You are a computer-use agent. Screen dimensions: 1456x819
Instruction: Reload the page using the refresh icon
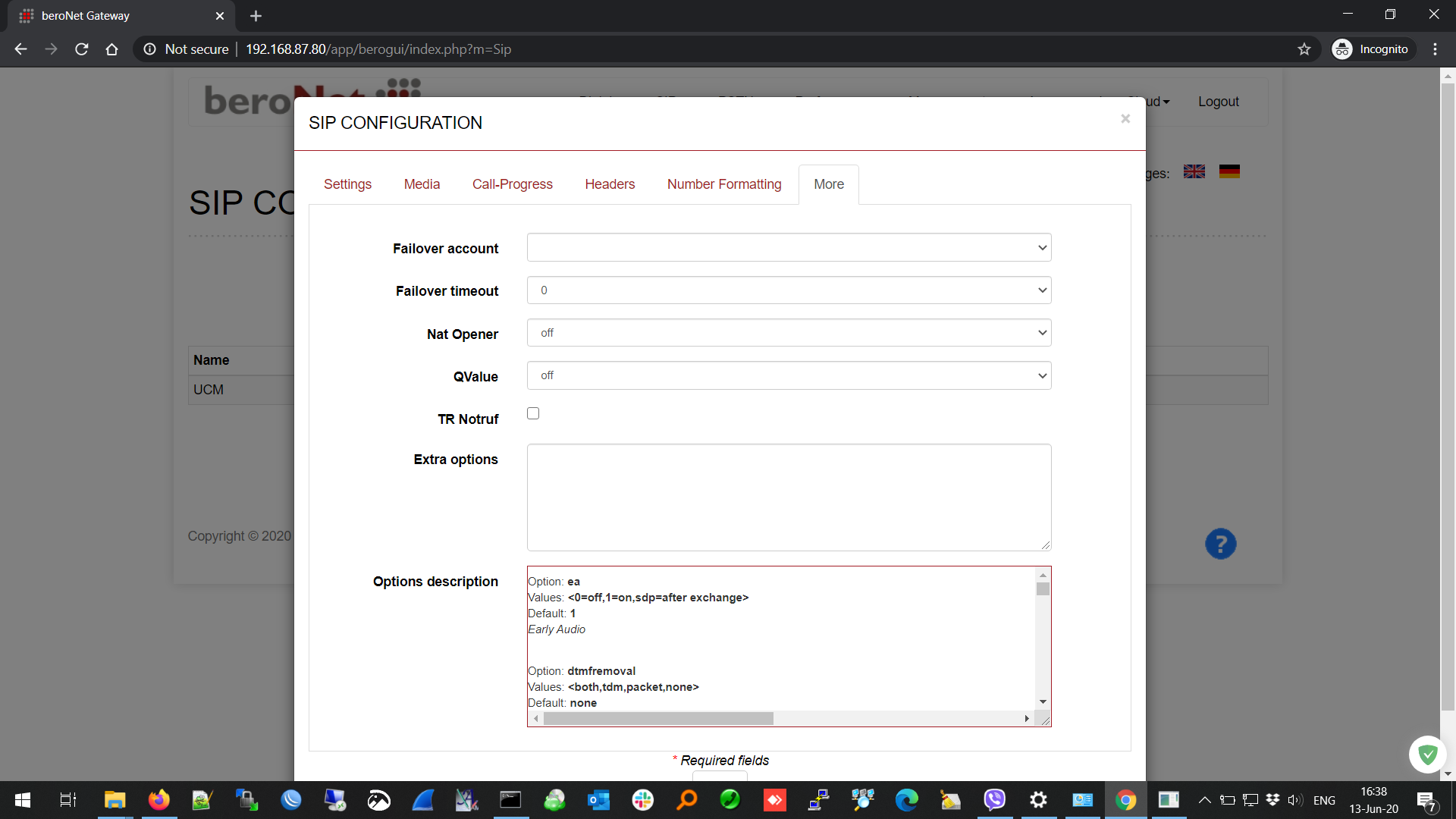82,49
